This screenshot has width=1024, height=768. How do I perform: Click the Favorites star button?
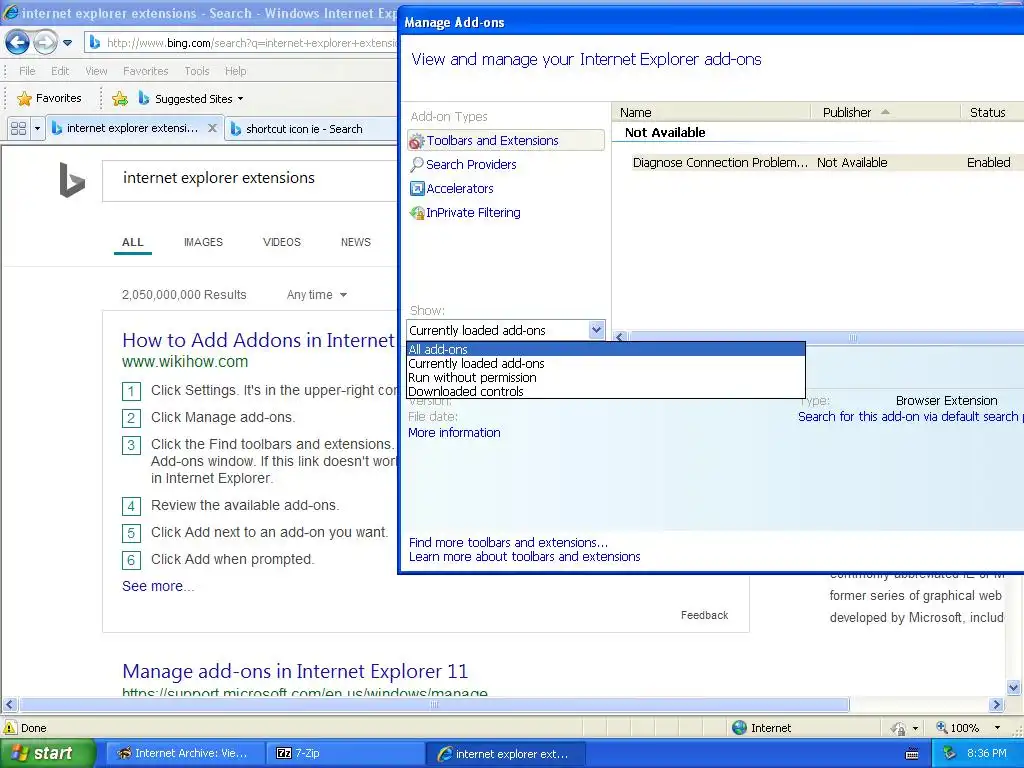[x=50, y=98]
